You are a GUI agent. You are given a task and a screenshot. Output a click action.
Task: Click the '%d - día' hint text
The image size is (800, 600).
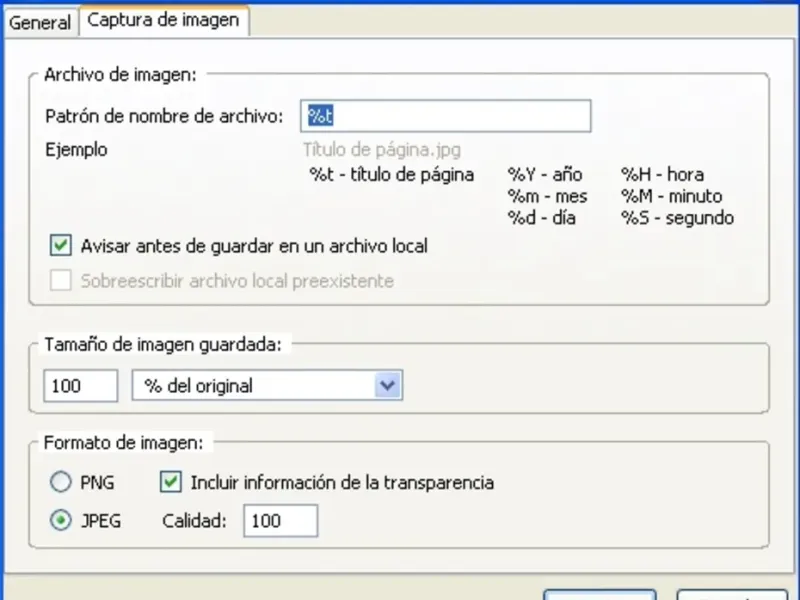542,218
